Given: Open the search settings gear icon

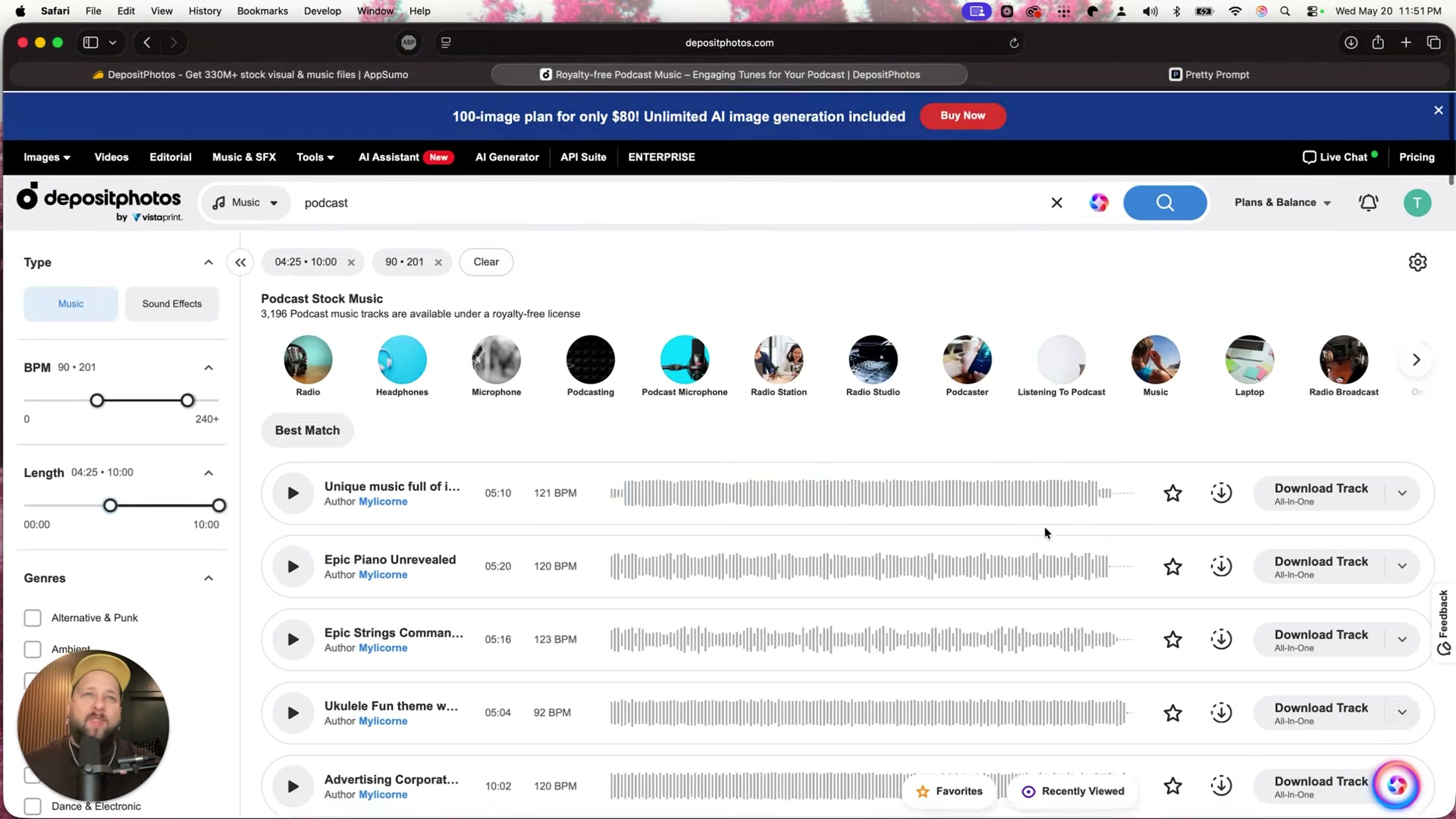Looking at the screenshot, I should pyautogui.click(x=1417, y=262).
